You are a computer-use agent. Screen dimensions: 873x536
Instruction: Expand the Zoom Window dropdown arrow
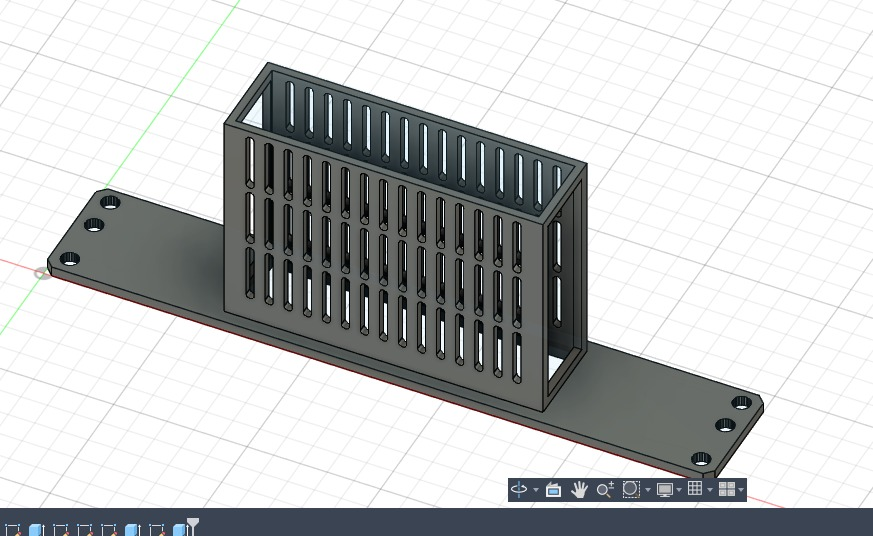coord(648,490)
